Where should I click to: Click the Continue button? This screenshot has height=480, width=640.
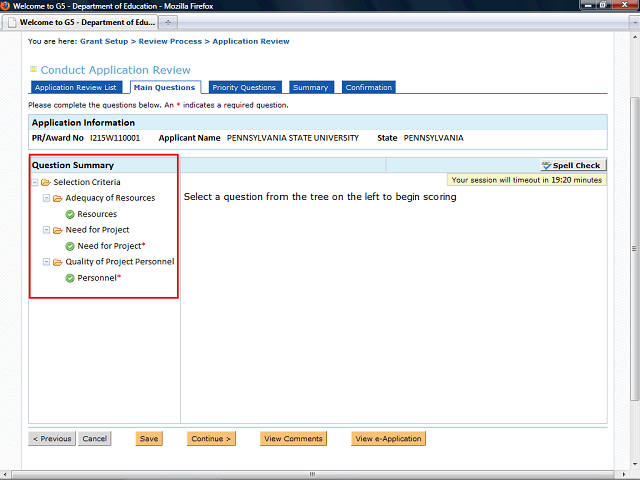tap(211, 439)
